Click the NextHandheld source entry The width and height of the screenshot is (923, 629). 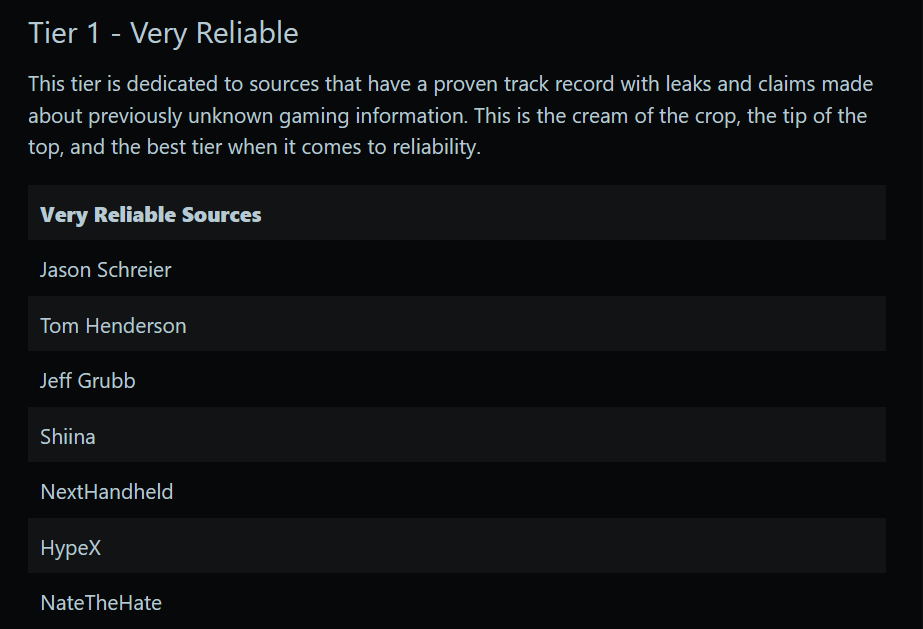pos(106,492)
